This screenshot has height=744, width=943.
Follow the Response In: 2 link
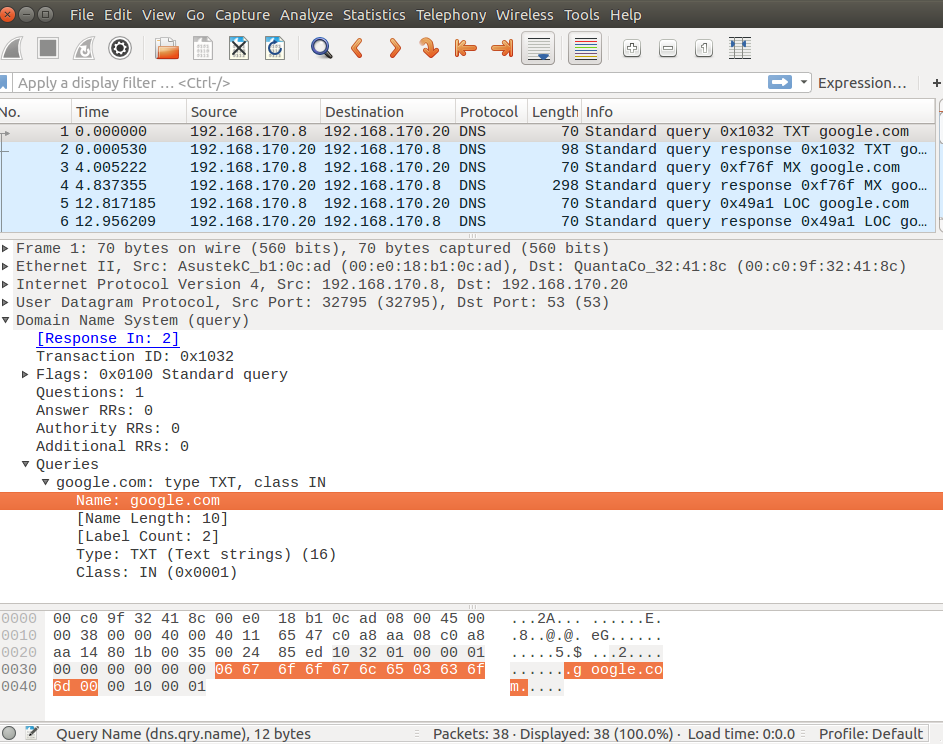point(107,339)
